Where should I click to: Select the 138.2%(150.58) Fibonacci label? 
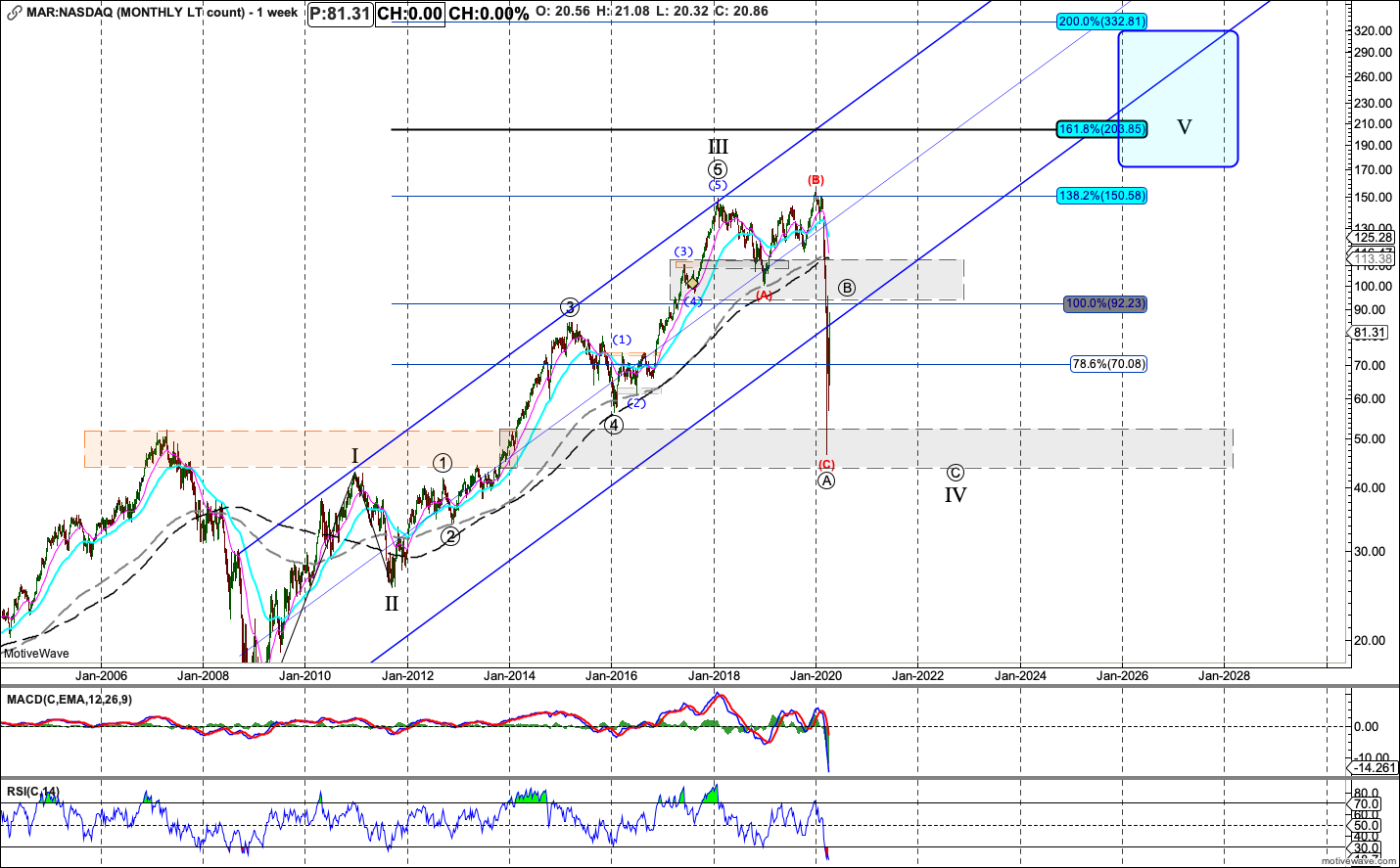(x=1101, y=196)
